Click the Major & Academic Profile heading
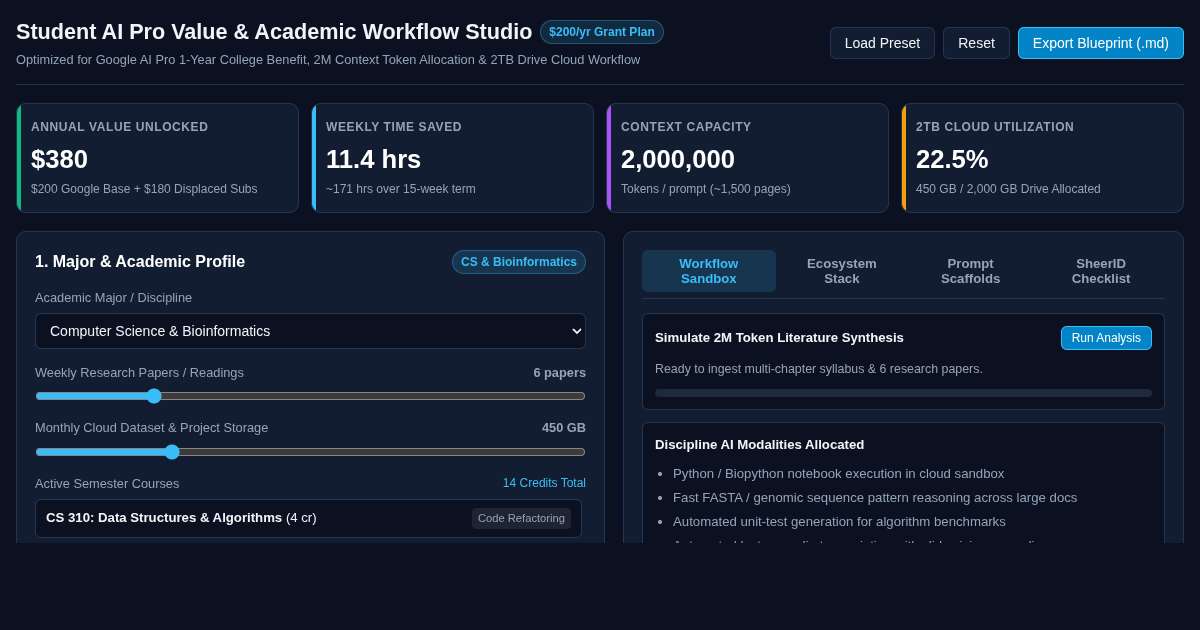The width and height of the screenshot is (1200, 630). tap(140, 262)
